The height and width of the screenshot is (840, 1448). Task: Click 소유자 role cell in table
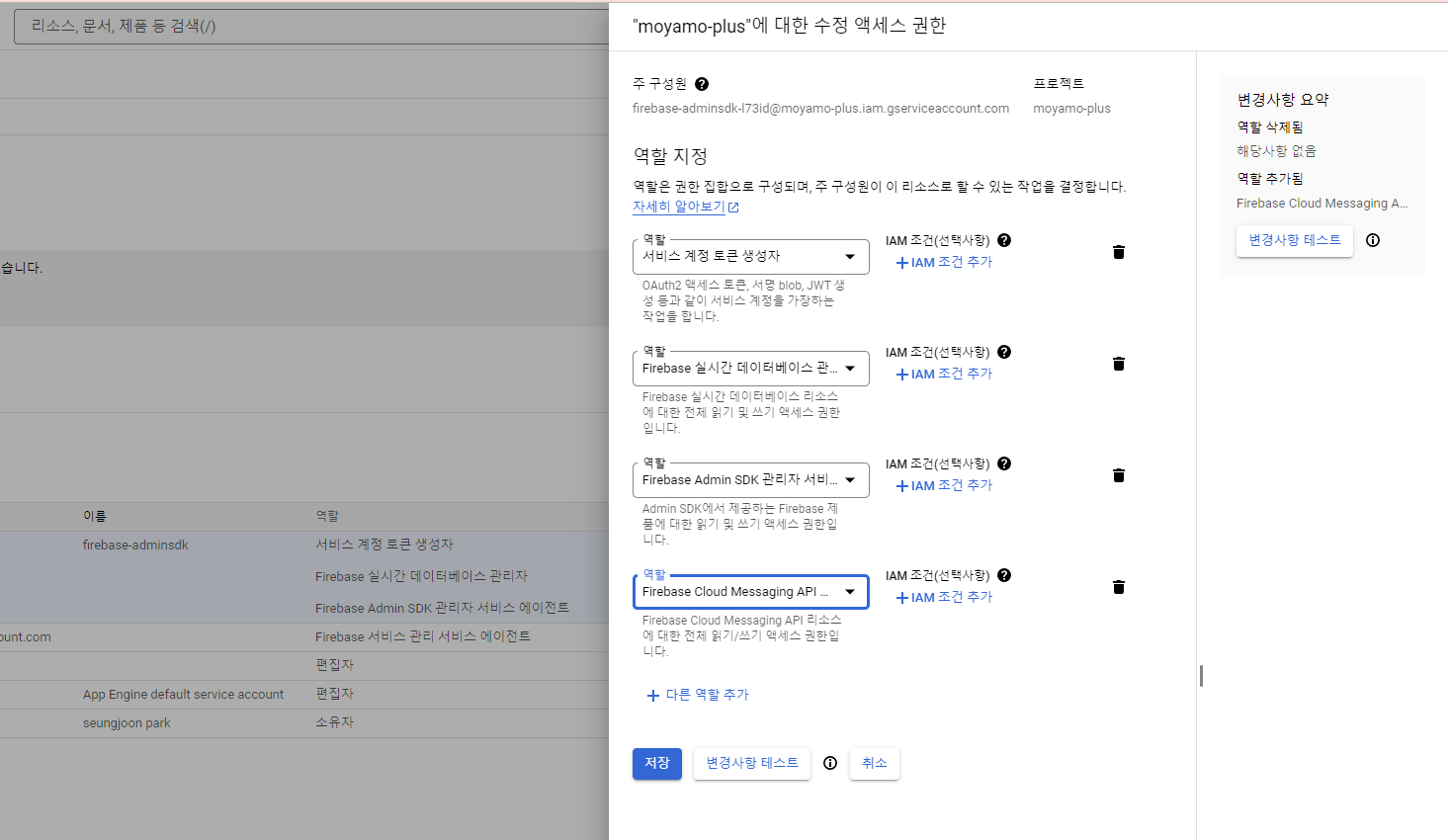(x=335, y=723)
